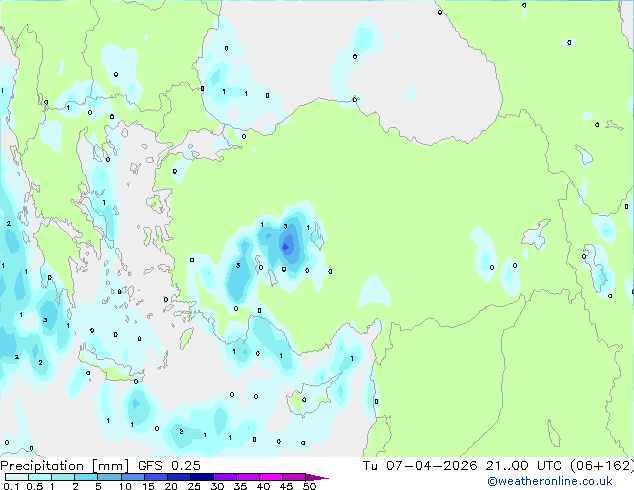The width and height of the screenshot is (634, 490).
Task: Click legend tick label '35'
Action: pyautogui.click(x=240, y=486)
